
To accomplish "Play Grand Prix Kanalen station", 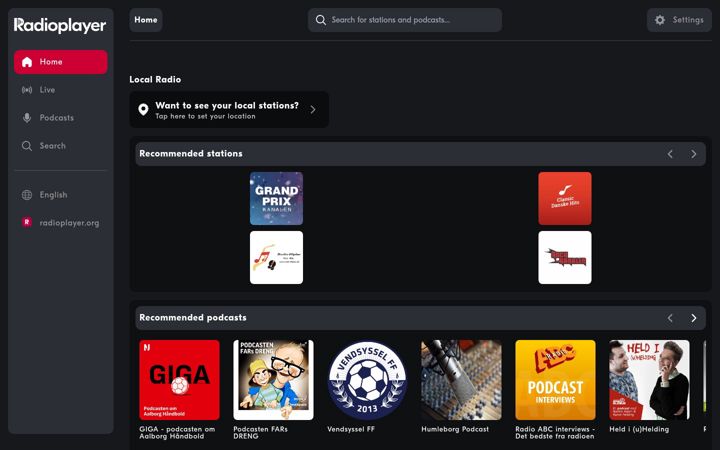I will (276, 198).
